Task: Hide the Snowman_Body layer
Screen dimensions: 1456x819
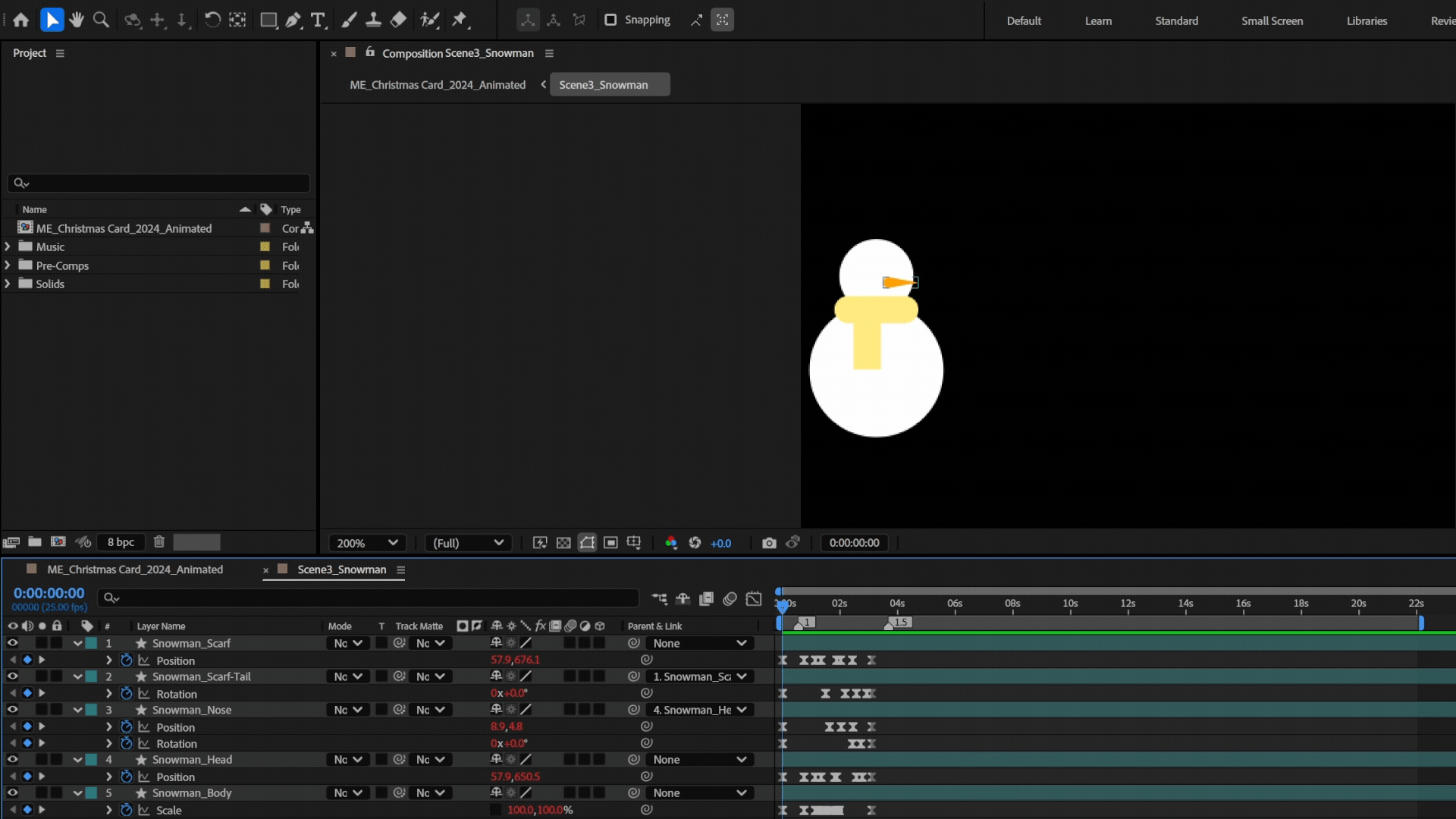Action: 12,792
